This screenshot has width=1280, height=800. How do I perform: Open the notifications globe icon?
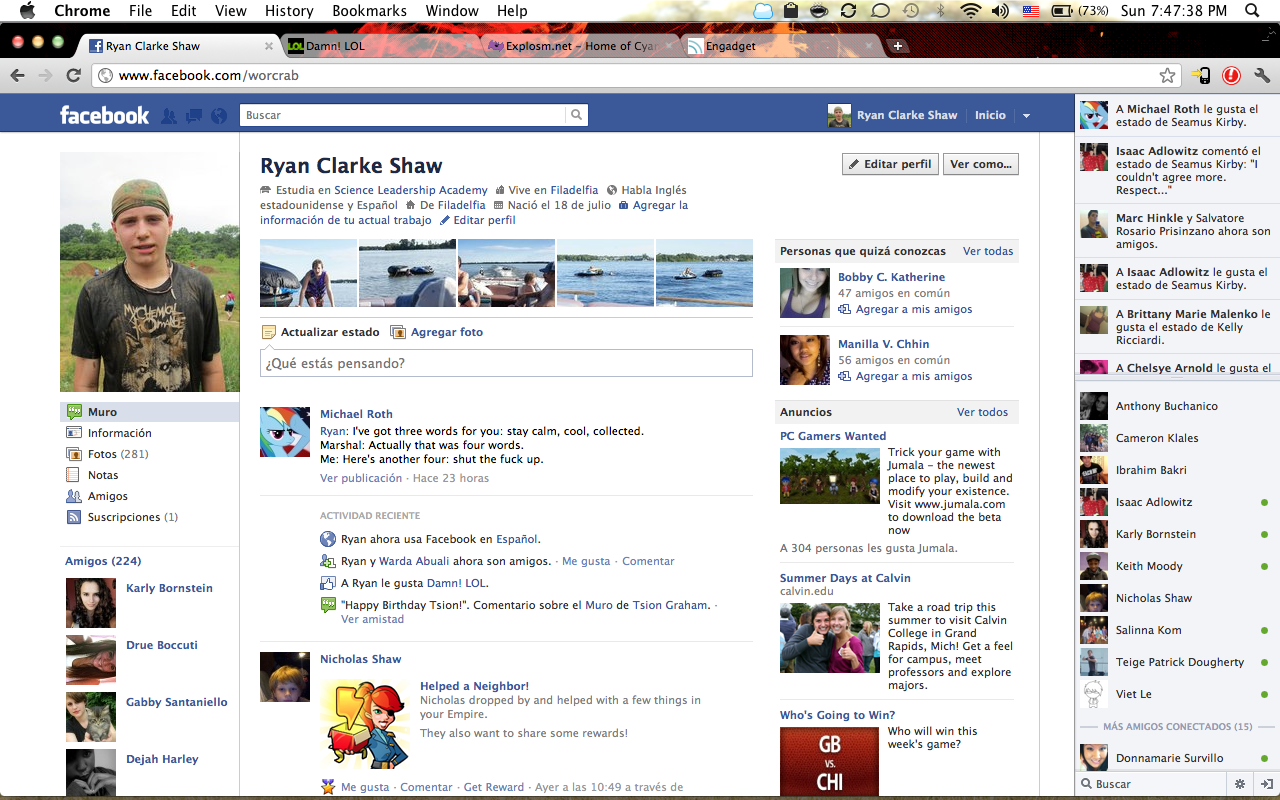(219, 116)
